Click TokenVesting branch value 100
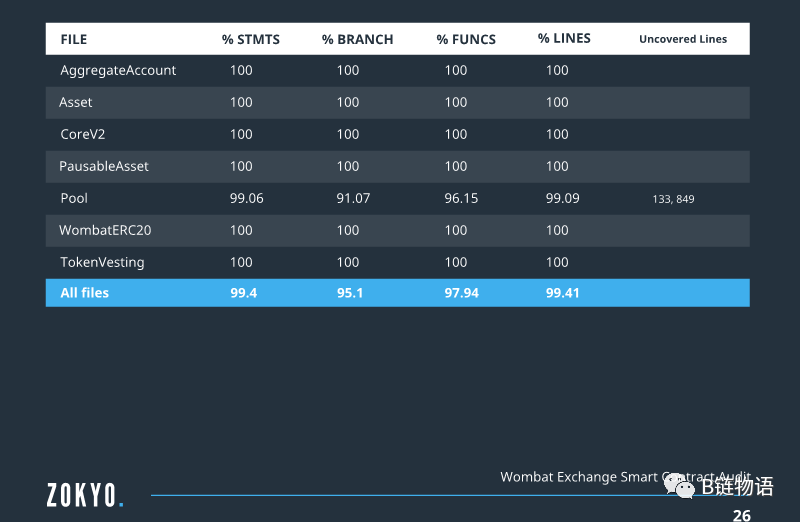The height and width of the screenshot is (522, 800). point(347,262)
